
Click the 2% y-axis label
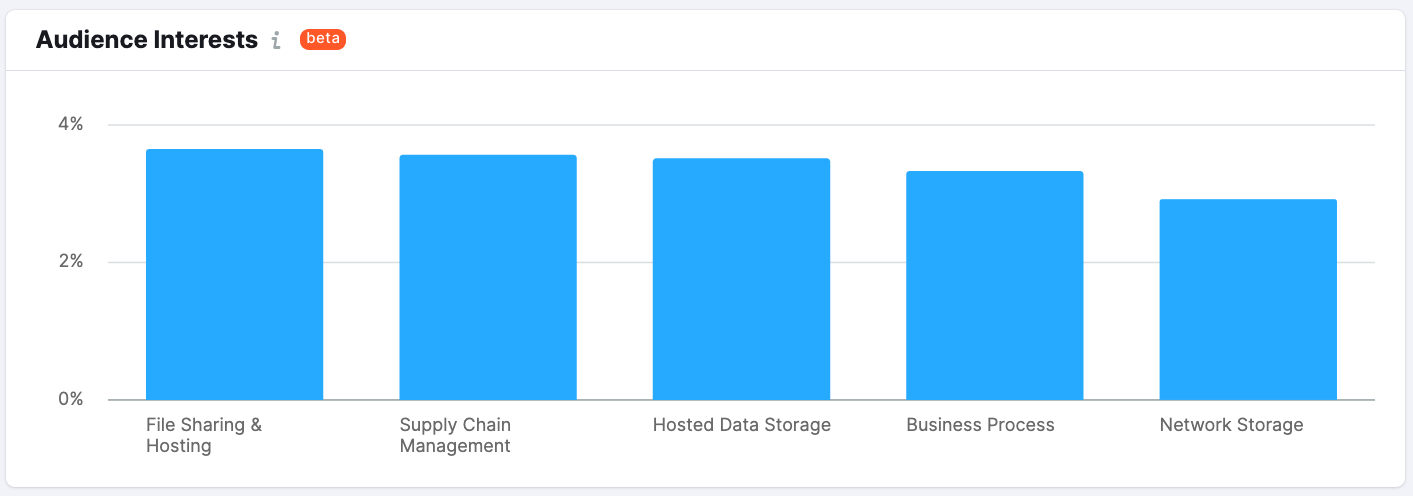(70, 262)
